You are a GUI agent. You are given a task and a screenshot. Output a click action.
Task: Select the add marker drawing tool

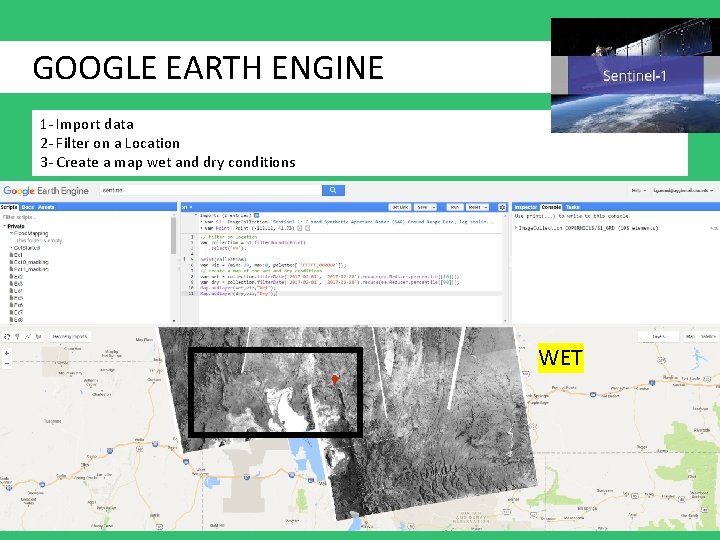(17, 337)
